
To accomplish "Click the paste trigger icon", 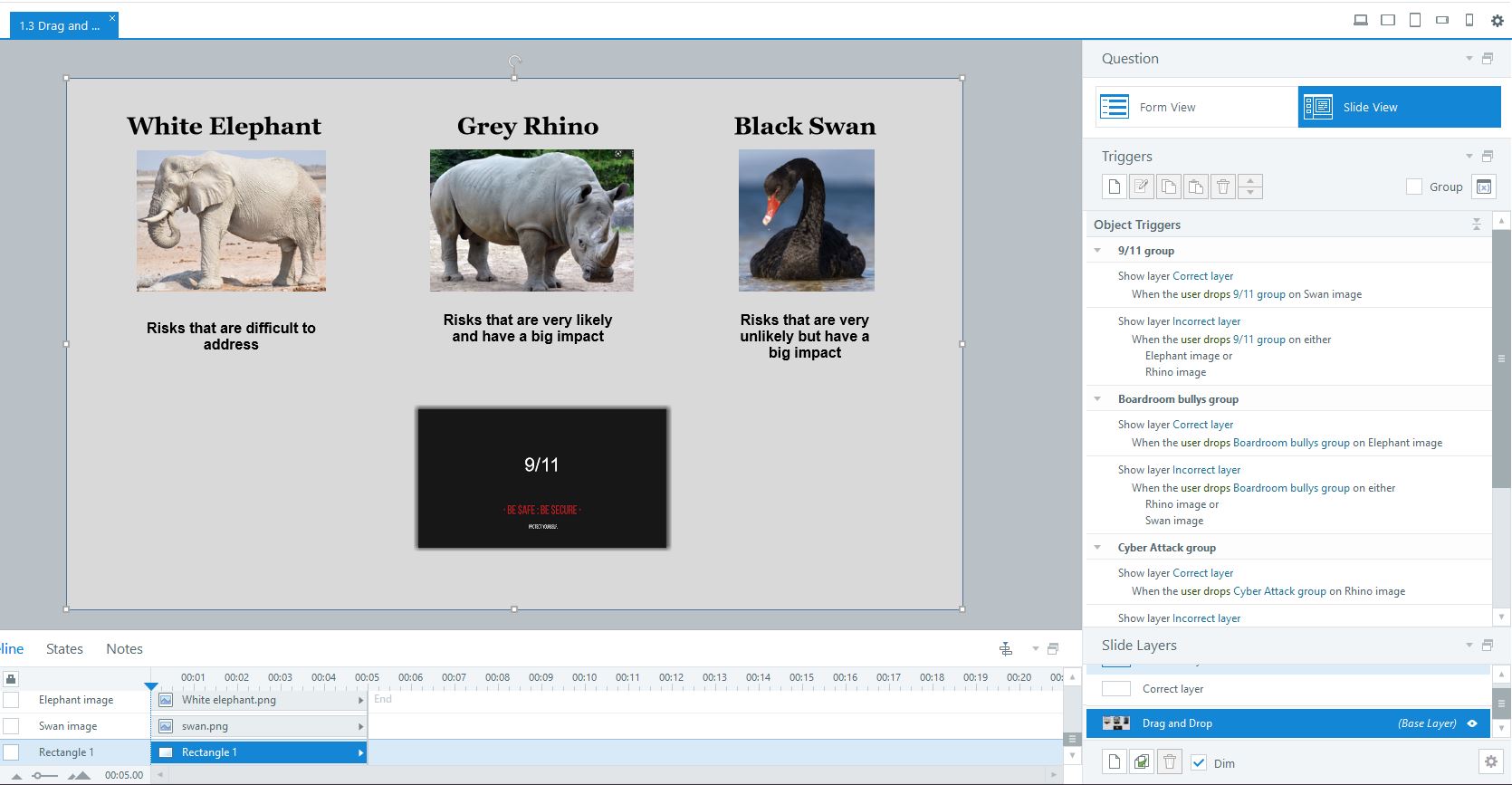I will (x=1196, y=187).
